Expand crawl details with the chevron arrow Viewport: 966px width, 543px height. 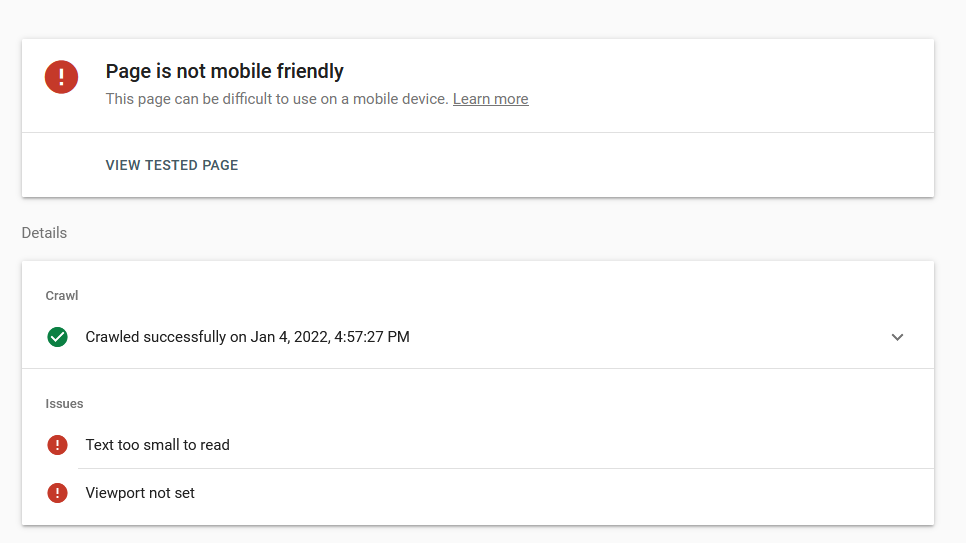point(897,337)
